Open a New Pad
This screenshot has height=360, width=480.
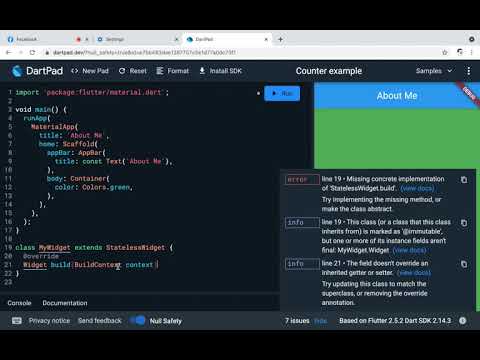tap(90, 71)
